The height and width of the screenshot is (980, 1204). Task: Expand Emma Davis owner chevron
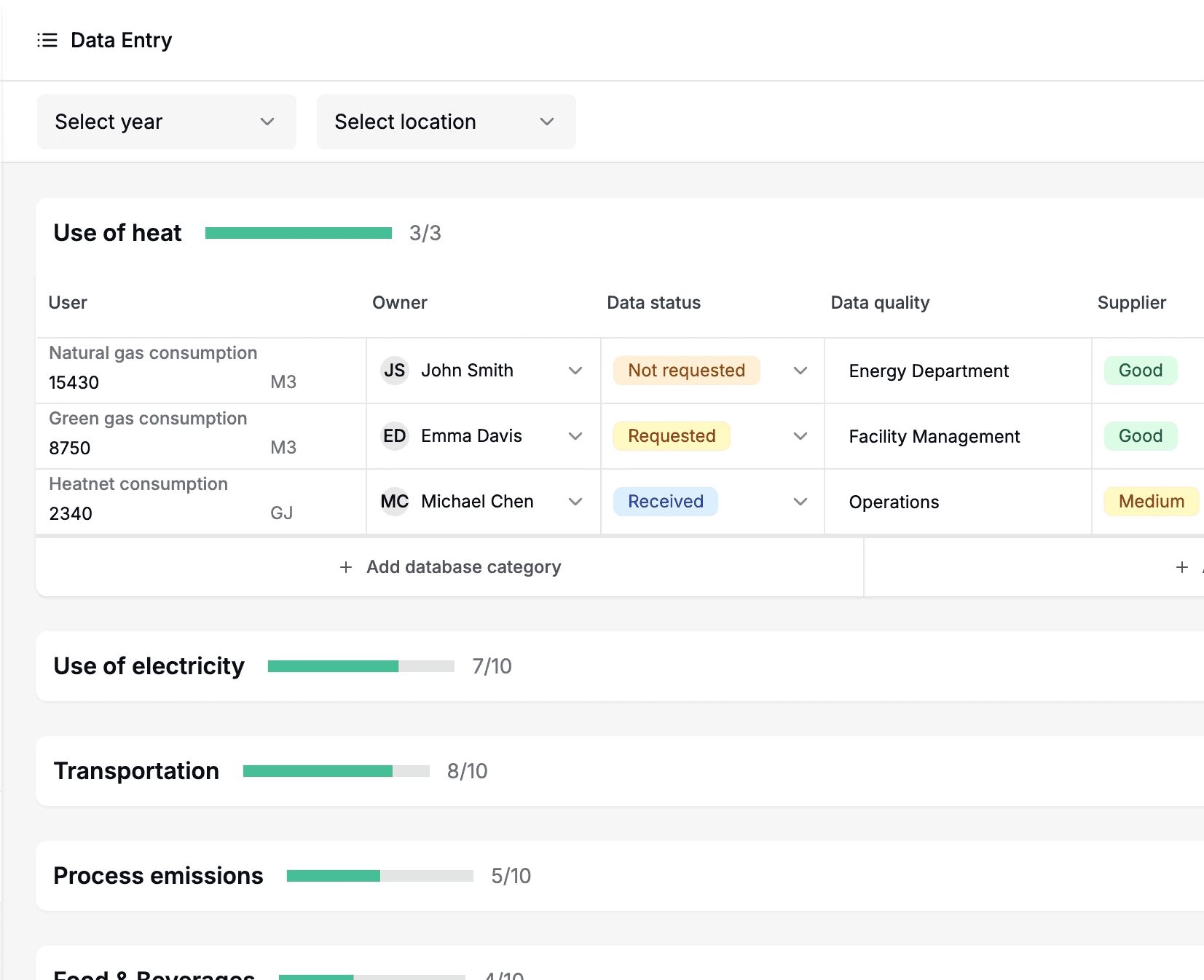tap(575, 436)
